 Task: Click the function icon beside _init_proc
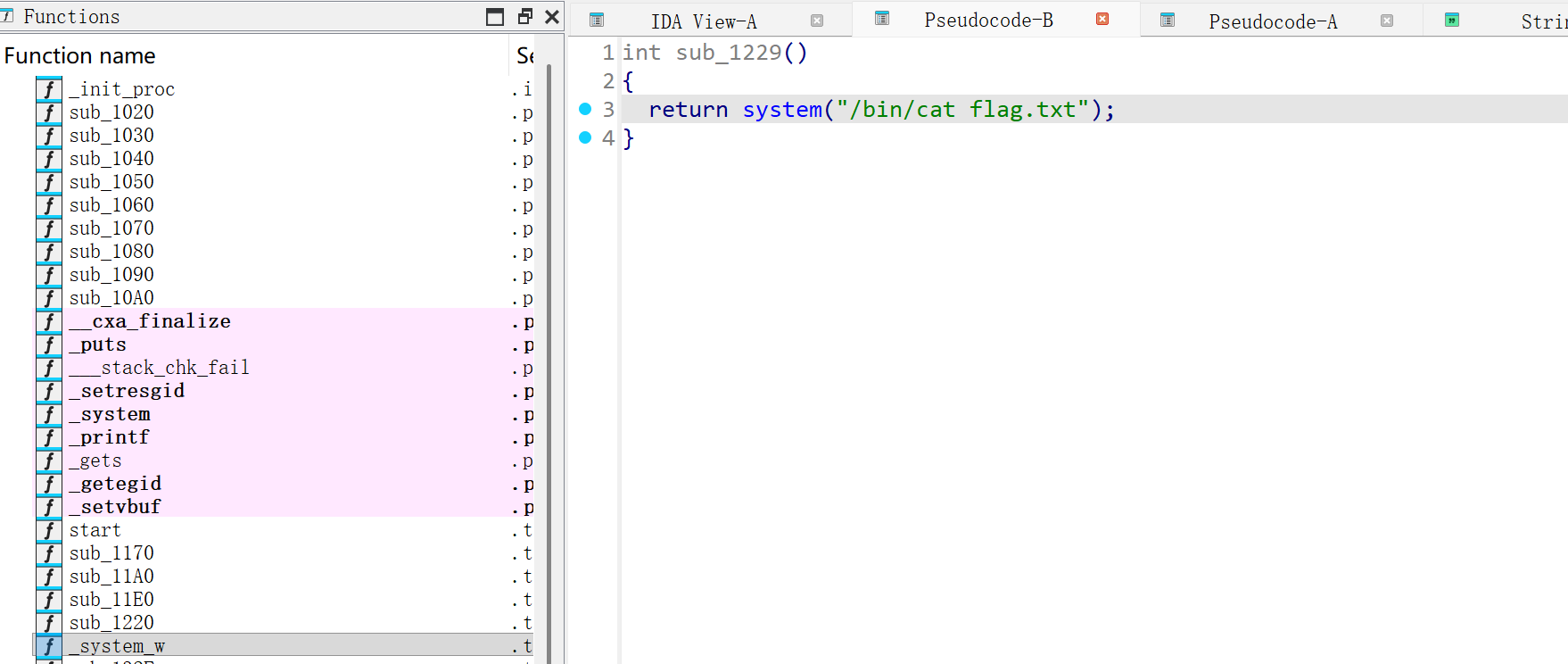pos(49,89)
